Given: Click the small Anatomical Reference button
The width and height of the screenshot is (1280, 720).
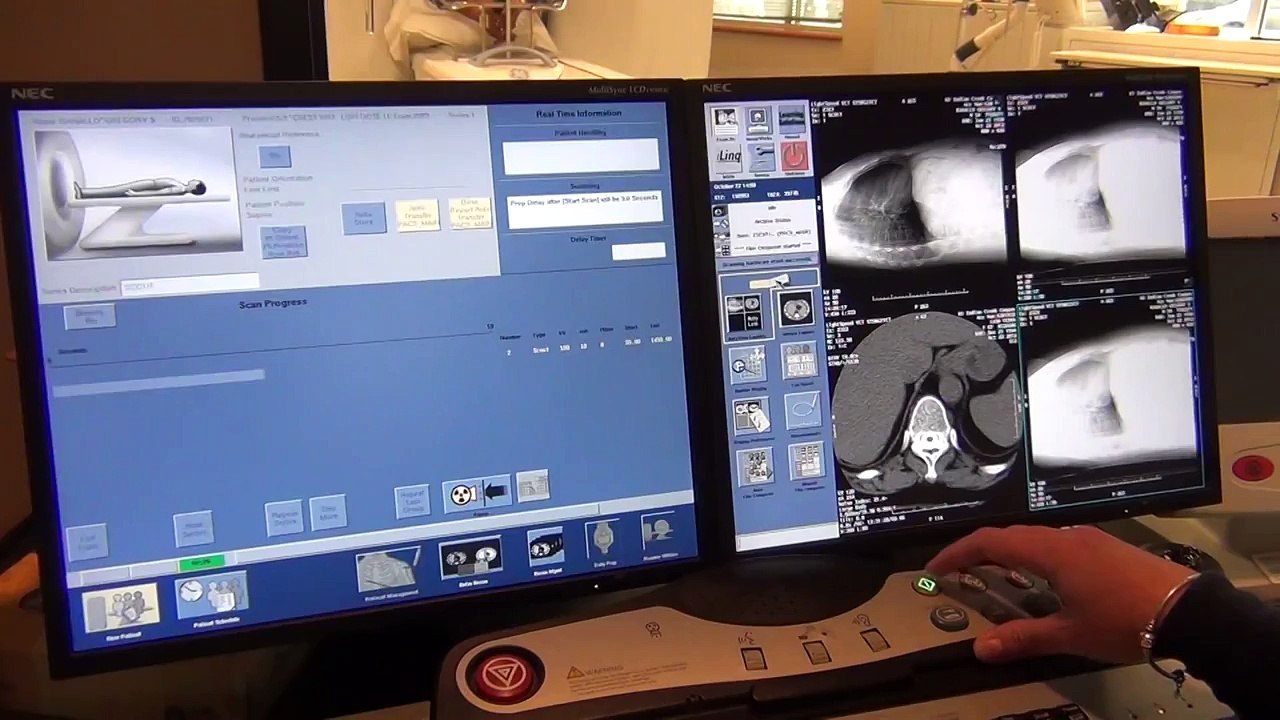Looking at the screenshot, I should (274, 157).
